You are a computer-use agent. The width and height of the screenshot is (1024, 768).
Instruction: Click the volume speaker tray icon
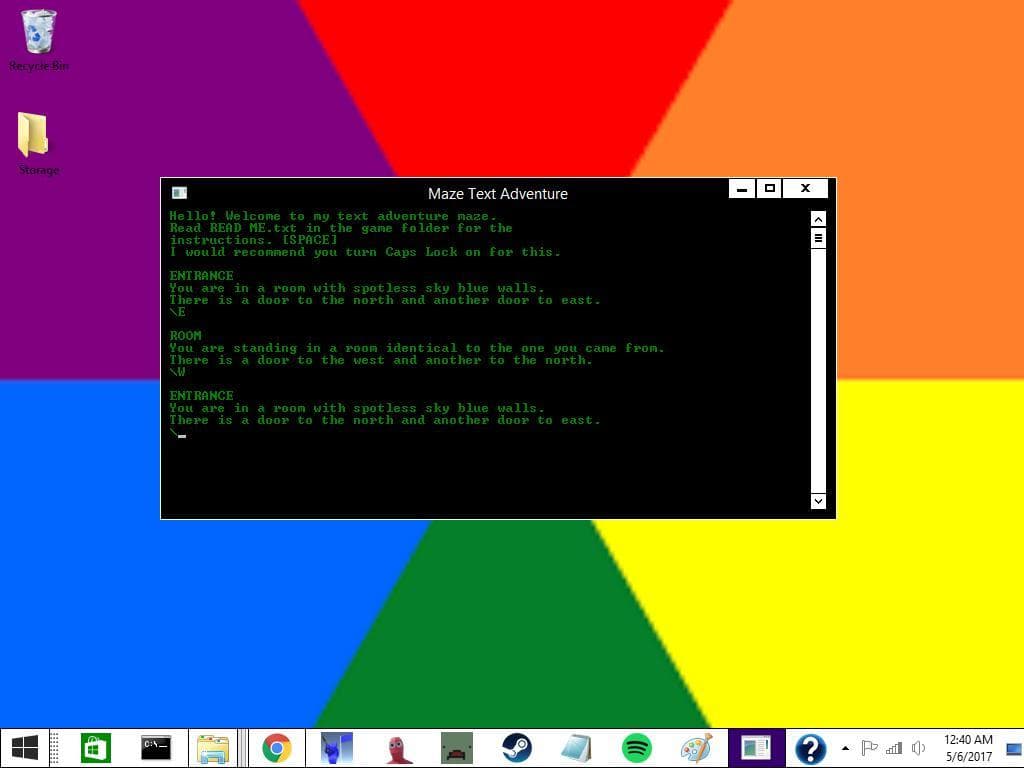click(918, 748)
